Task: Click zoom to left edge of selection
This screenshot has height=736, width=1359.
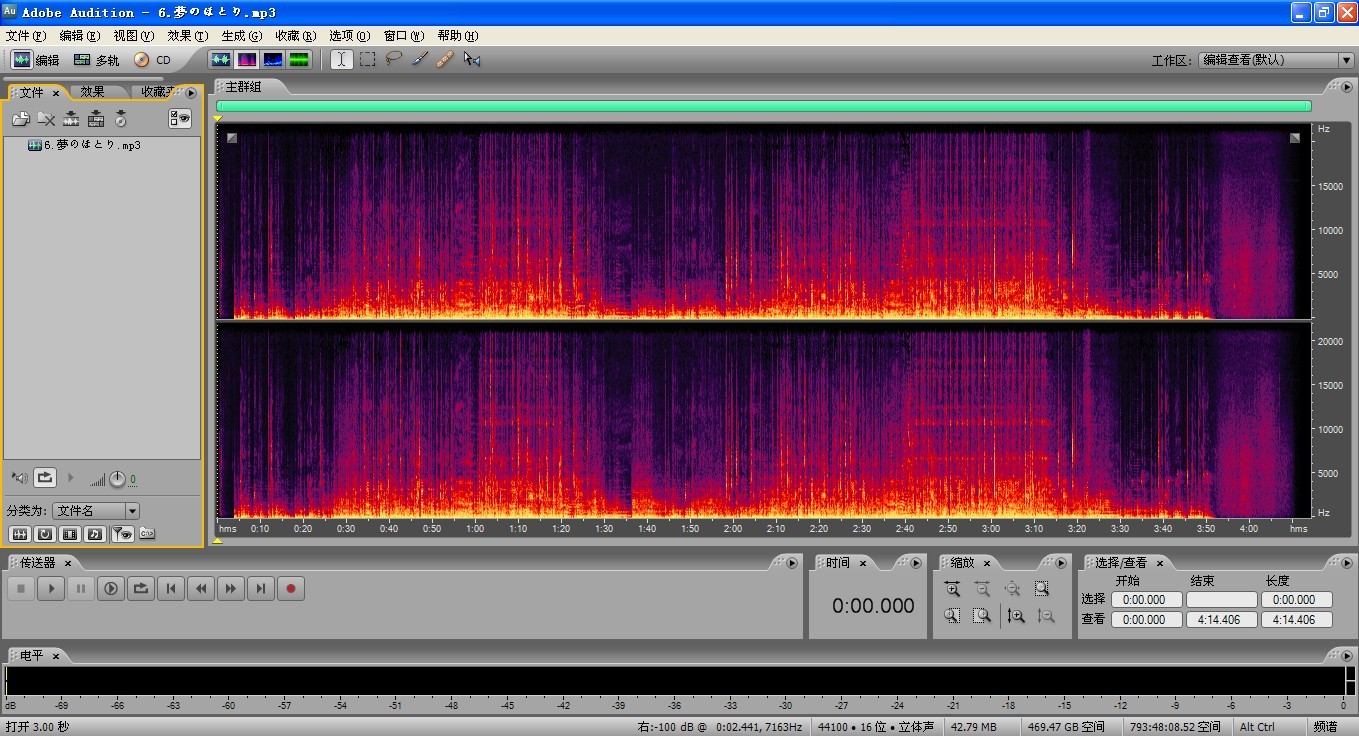Action: 952,616
